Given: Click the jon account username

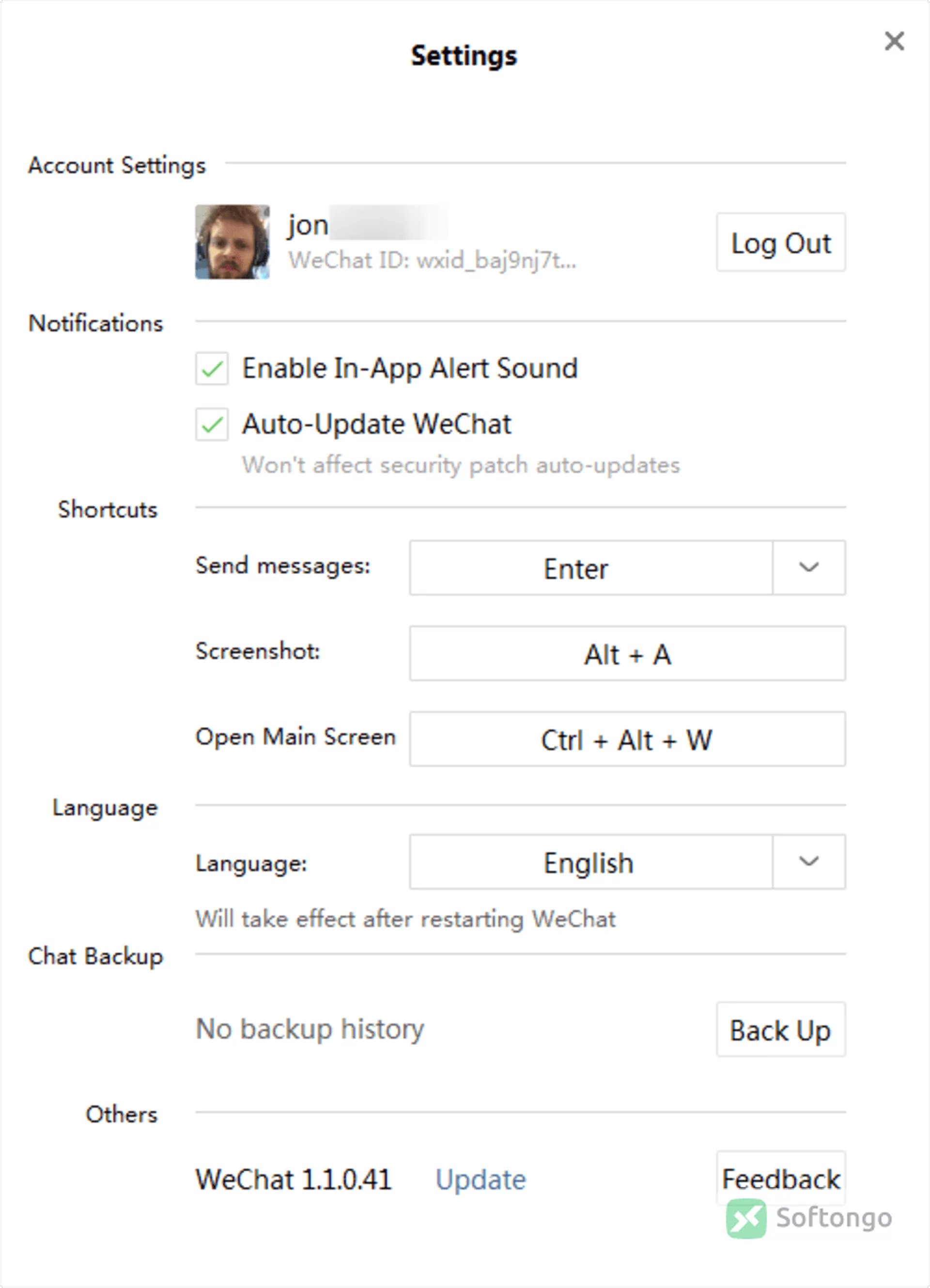Looking at the screenshot, I should pyautogui.click(x=308, y=226).
